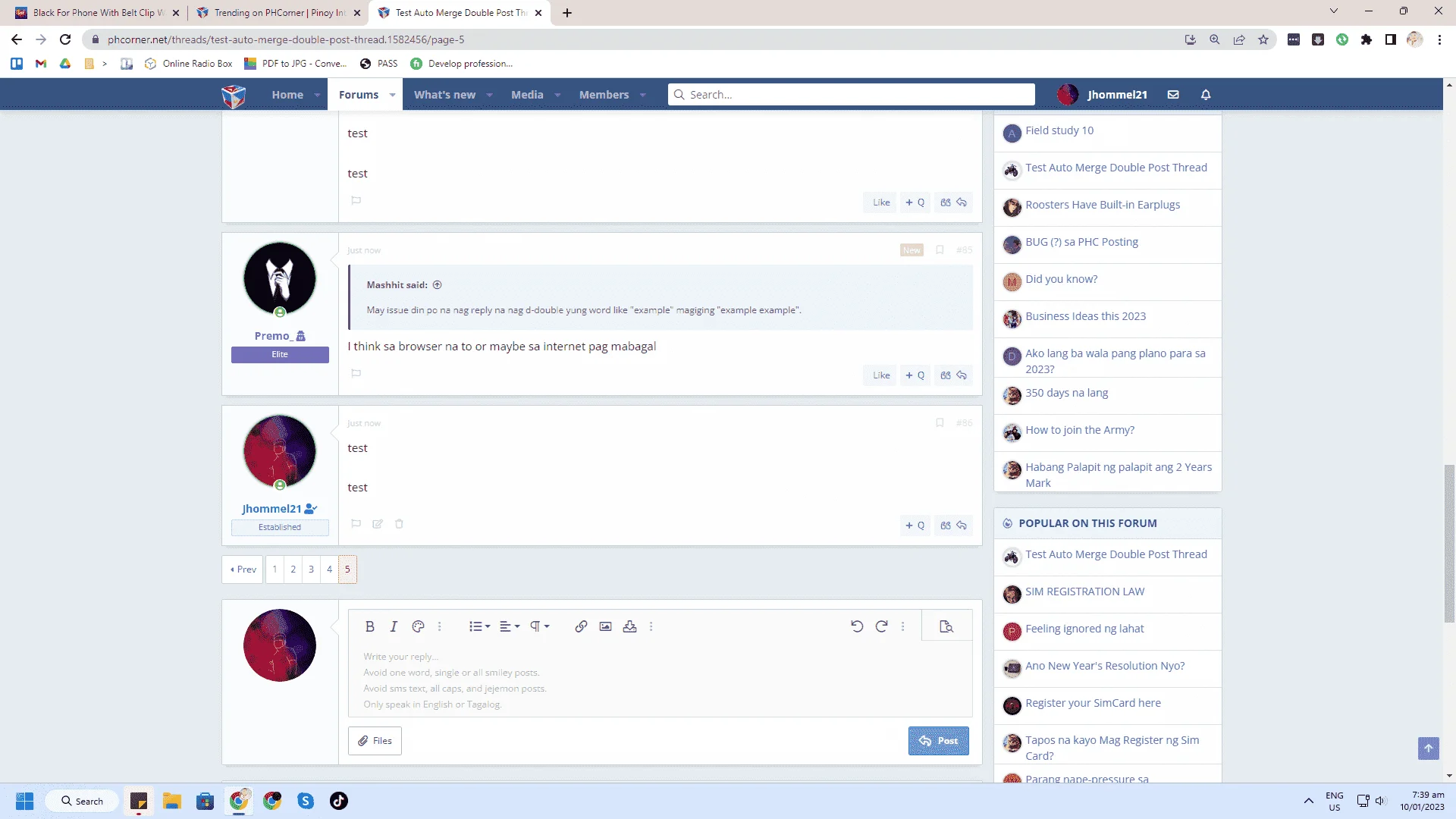Delete Jhommel21's post using the trash icon
The height and width of the screenshot is (819, 1456).
pos(399,524)
